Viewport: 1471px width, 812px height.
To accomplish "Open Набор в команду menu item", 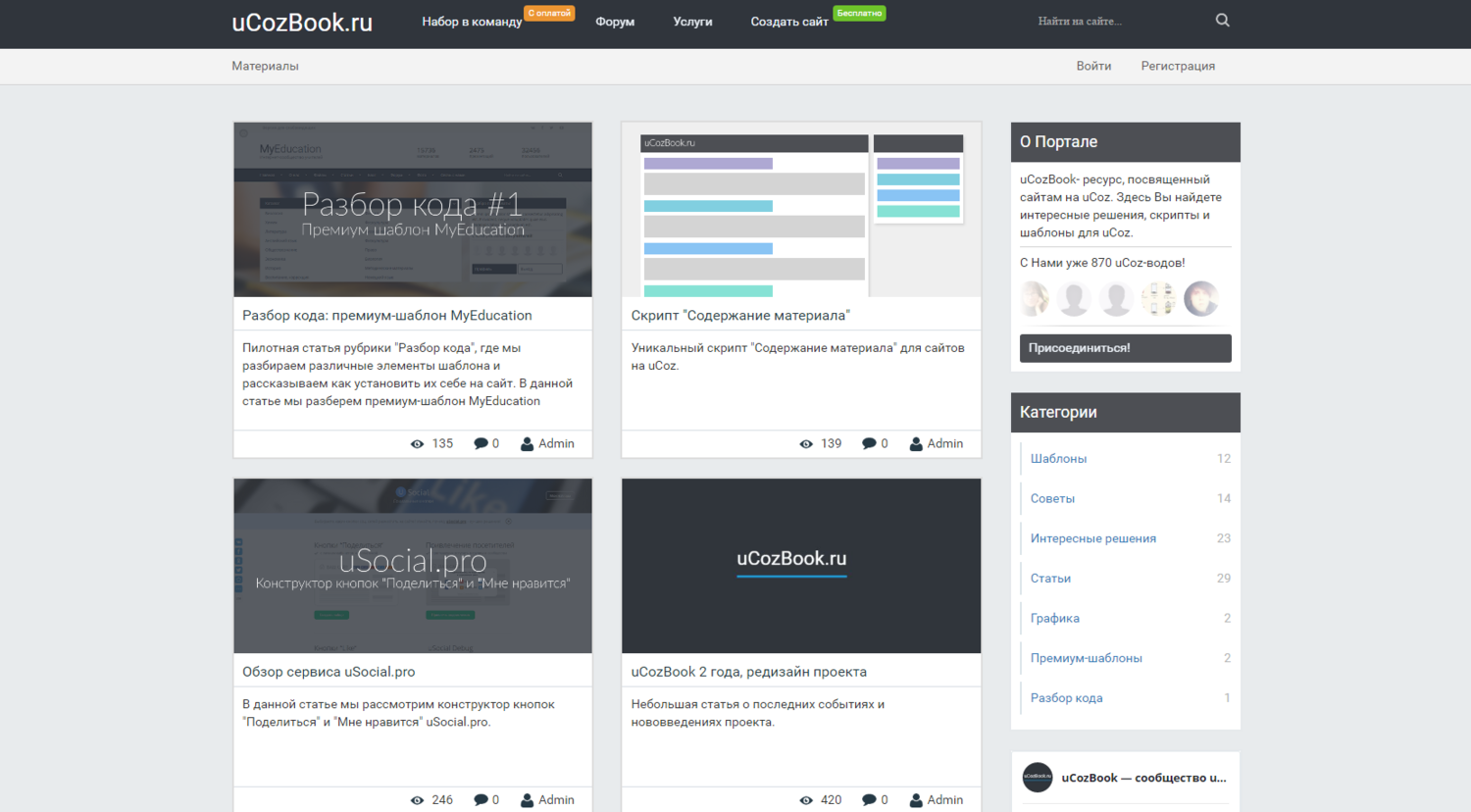I will click(x=472, y=22).
